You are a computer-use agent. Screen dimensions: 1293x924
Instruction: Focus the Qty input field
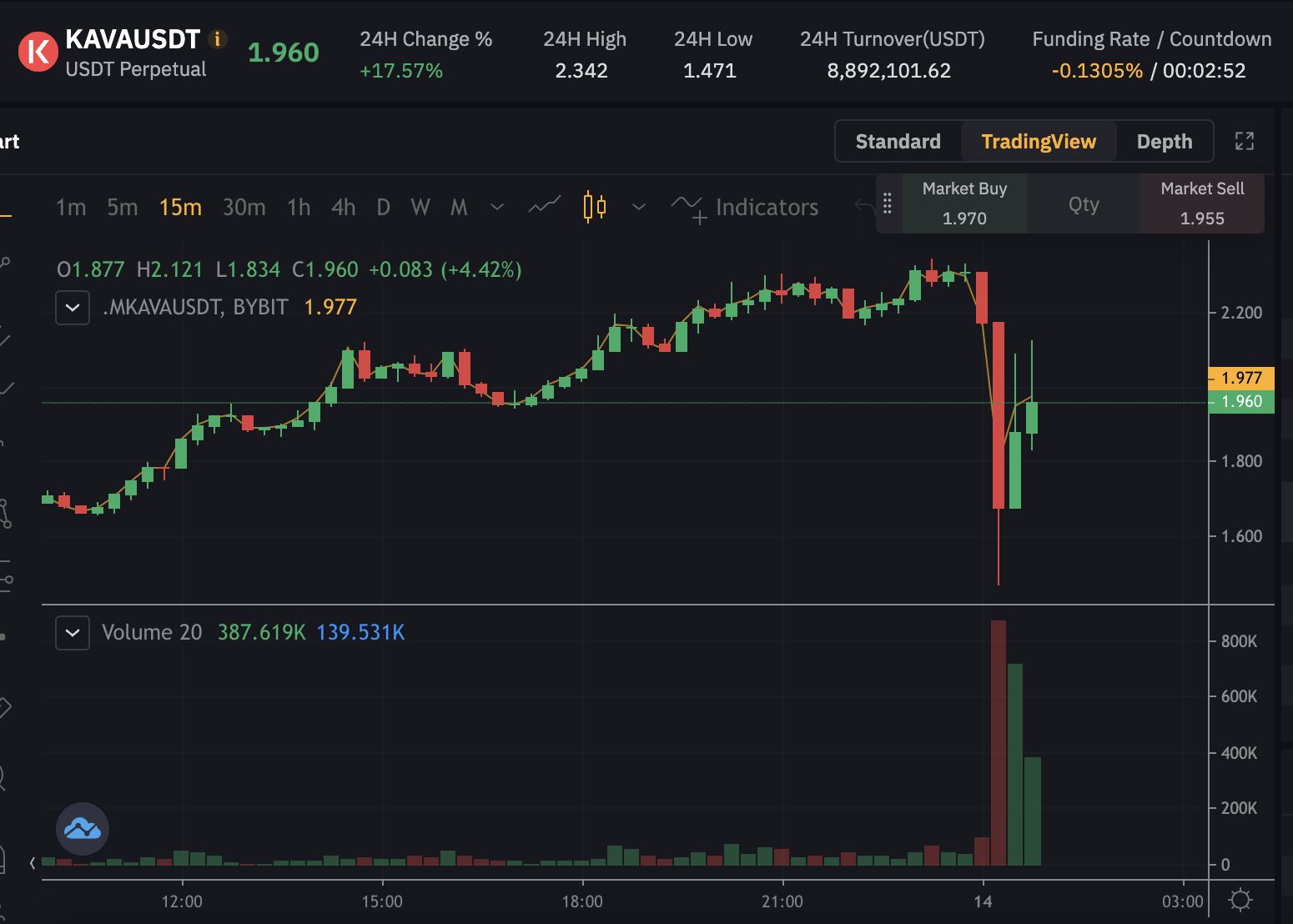(1084, 203)
